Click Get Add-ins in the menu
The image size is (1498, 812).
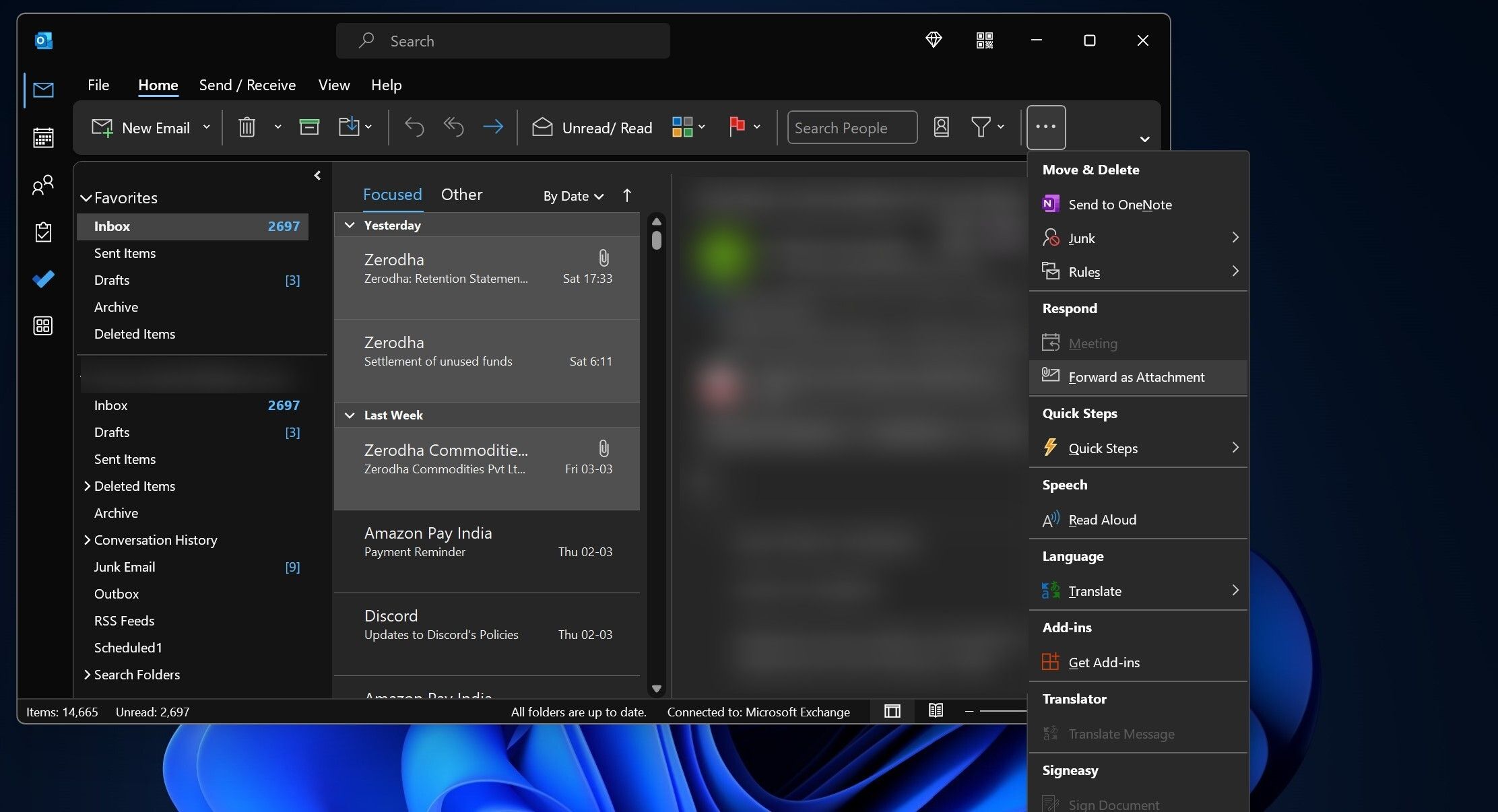(1103, 662)
